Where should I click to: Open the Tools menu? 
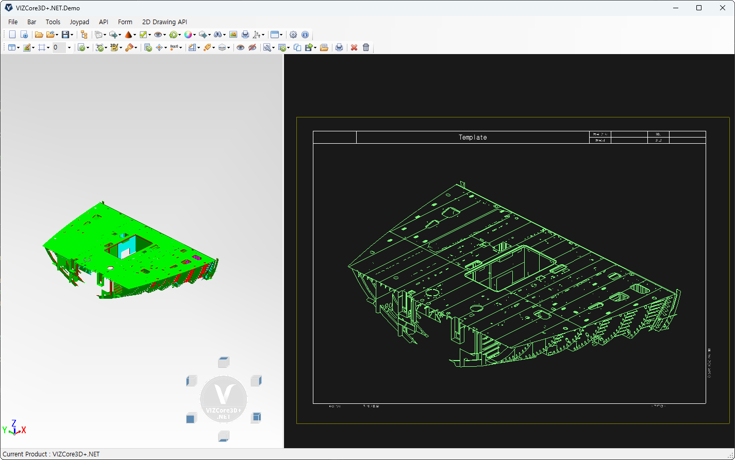[x=52, y=22]
